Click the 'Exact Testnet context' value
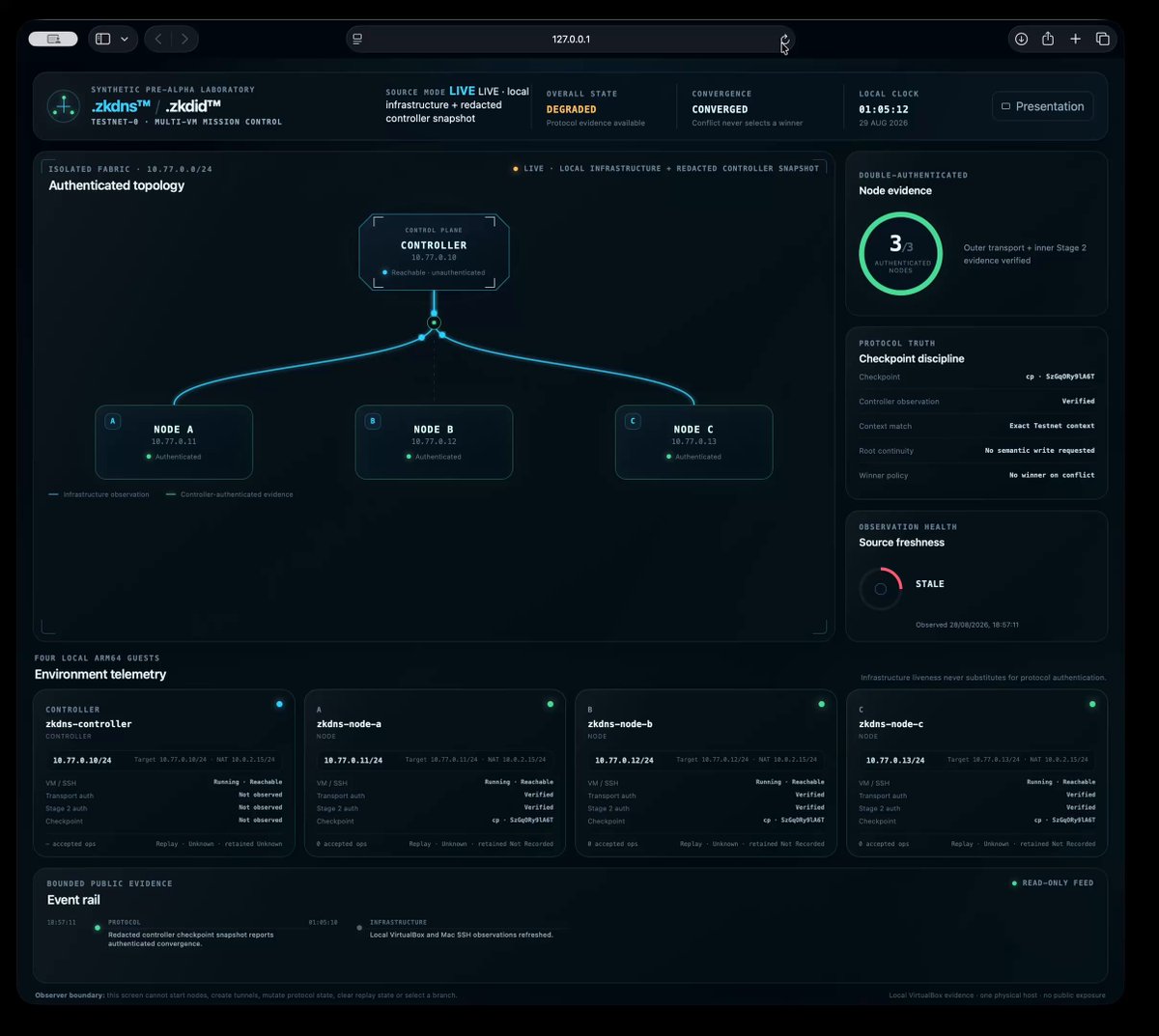This screenshot has width=1159, height=1036. (x=1052, y=426)
